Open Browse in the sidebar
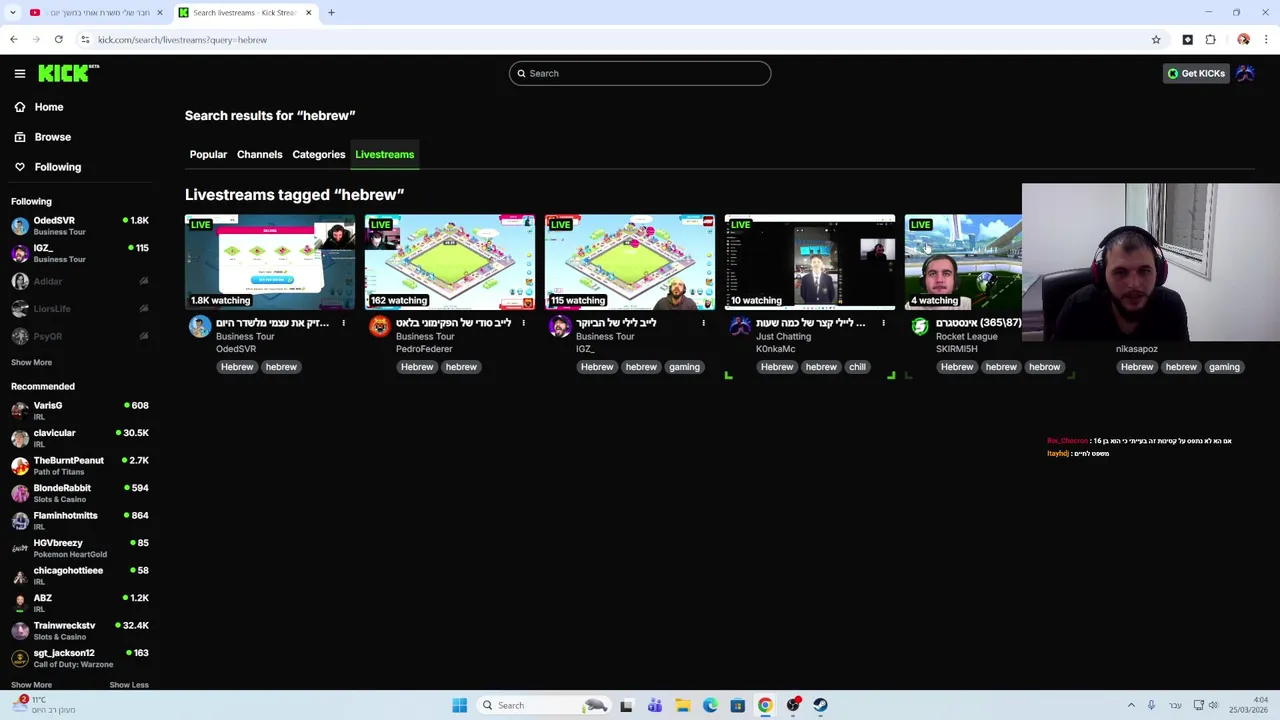 click(52, 137)
